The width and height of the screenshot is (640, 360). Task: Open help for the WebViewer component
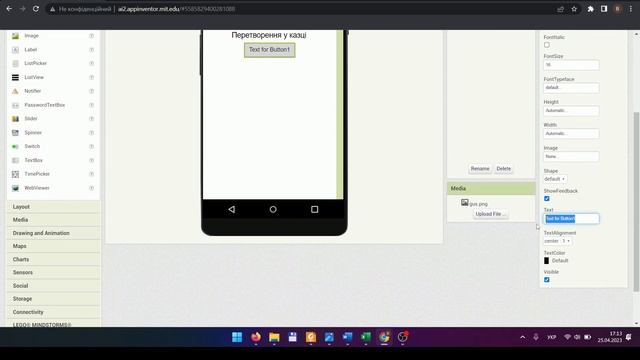(x=92, y=188)
